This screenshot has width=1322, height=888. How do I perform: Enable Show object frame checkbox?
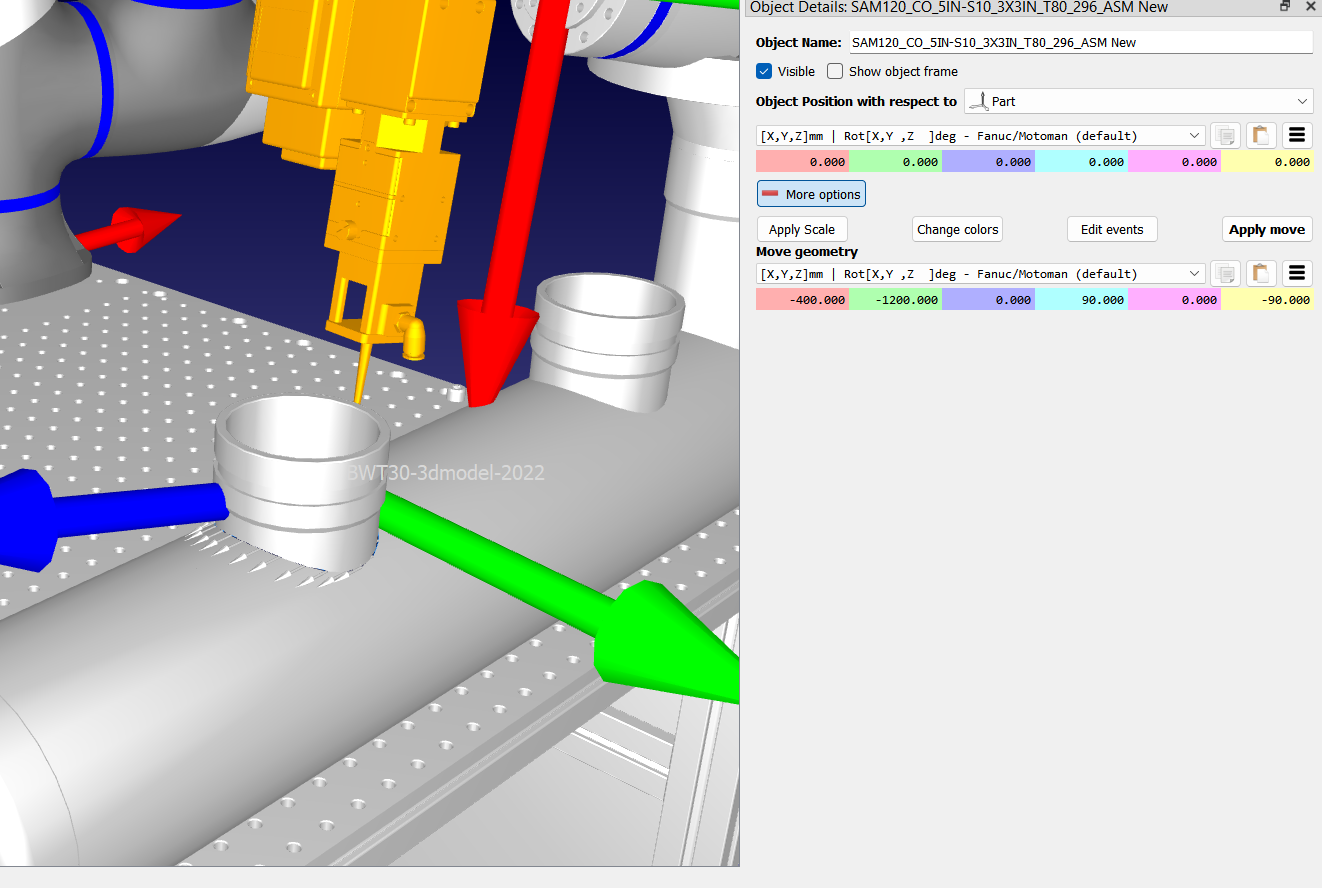[x=835, y=71]
